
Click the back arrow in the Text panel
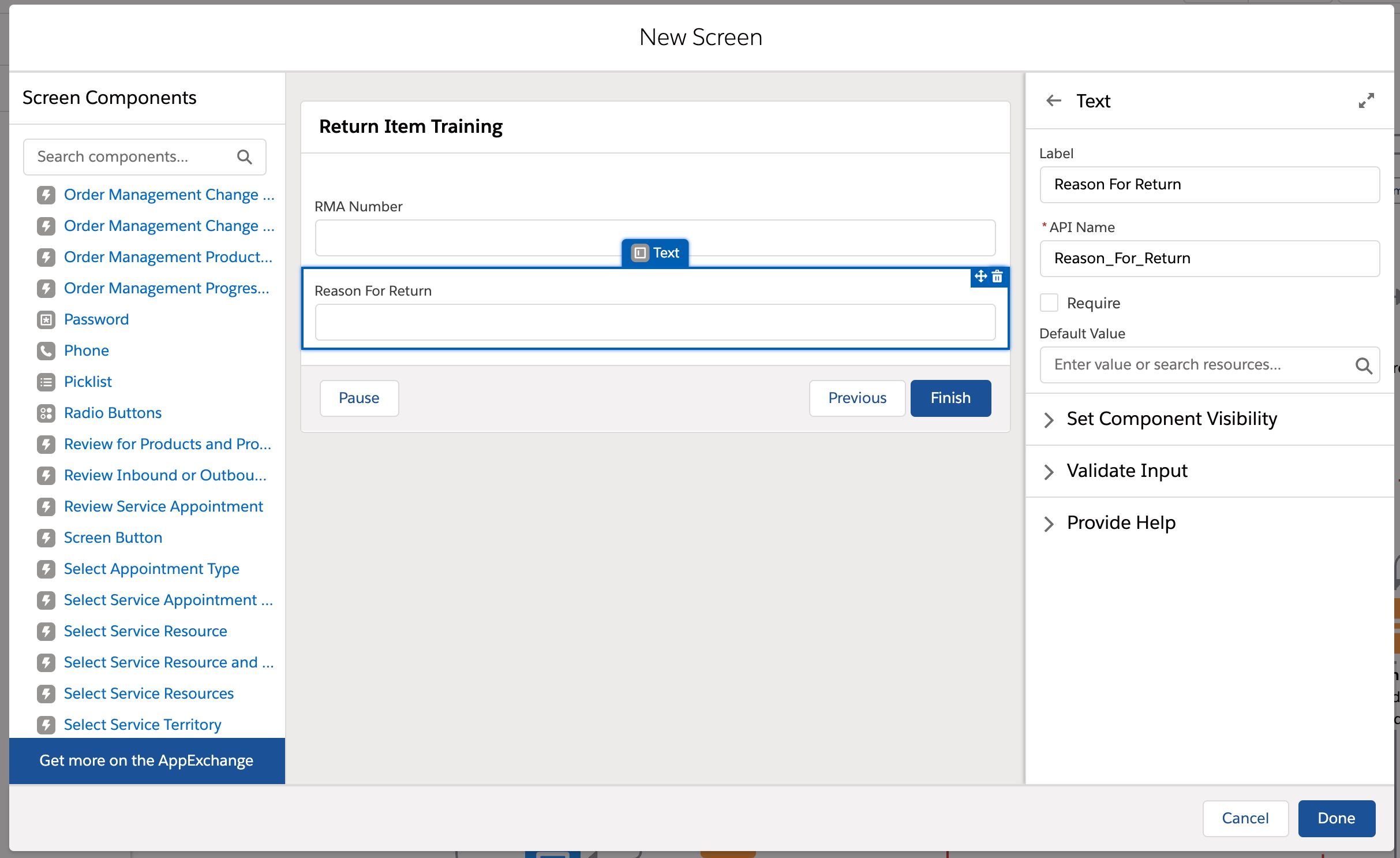pyautogui.click(x=1054, y=100)
